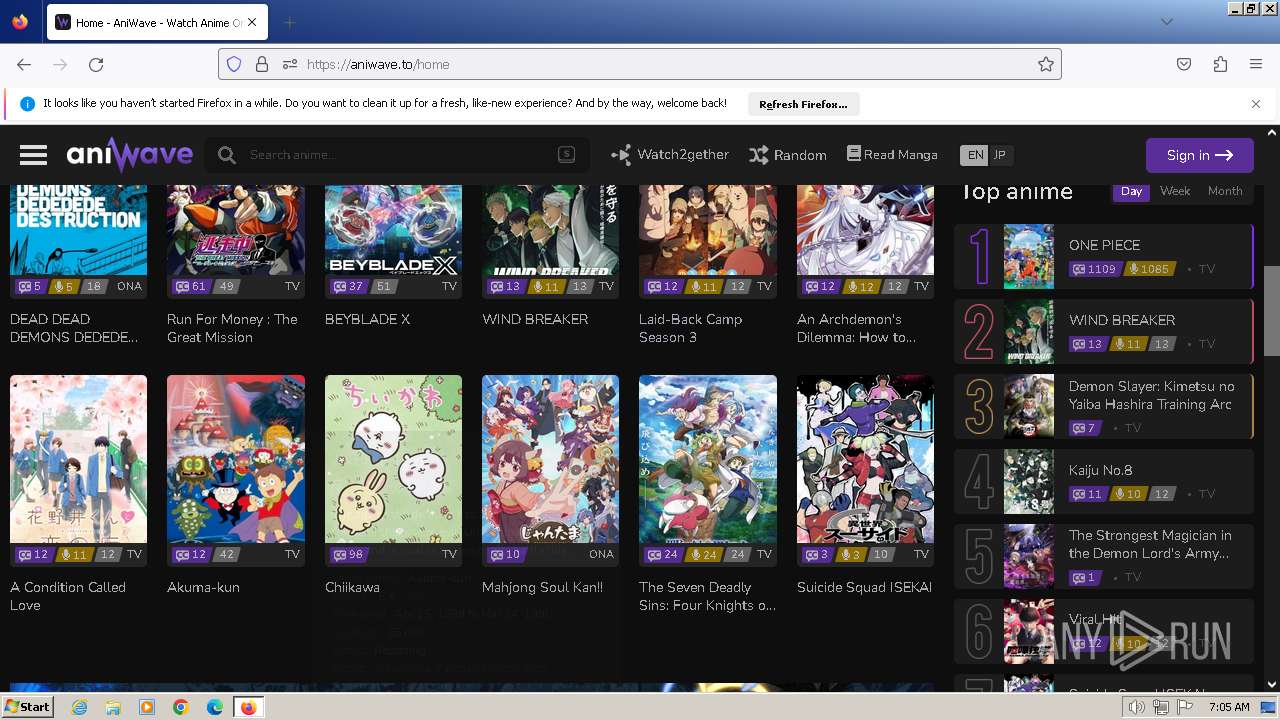The height and width of the screenshot is (720, 1280).
Task: Open the BEYBLADE X poster
Action: click(393, 230)
